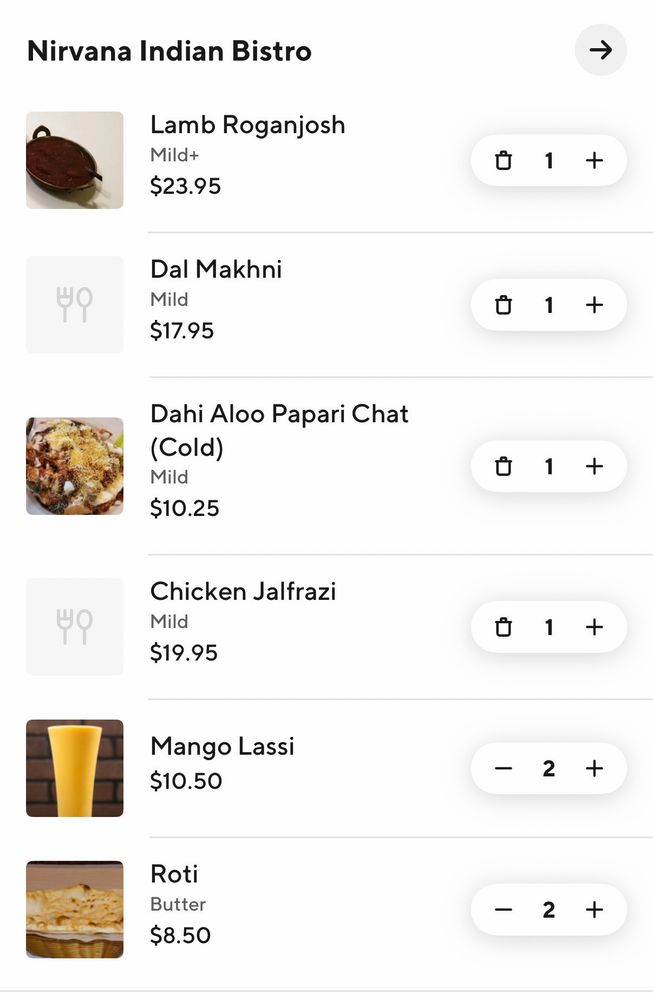Click the Nirvana Indian Bistro restaurant title

tap(168, 50)
